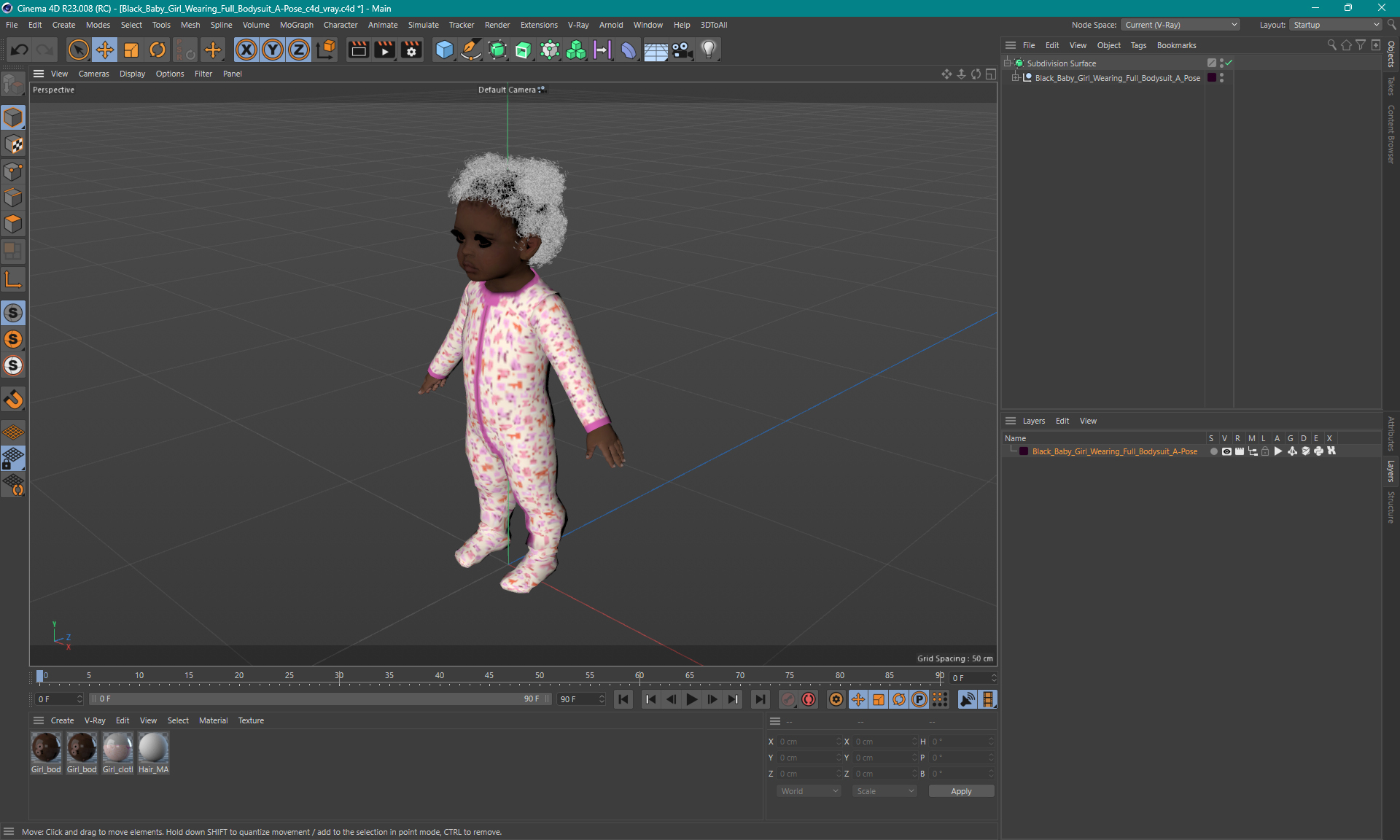
Task: Open the Spline Pen tool
Action: [x=471, y=50]
